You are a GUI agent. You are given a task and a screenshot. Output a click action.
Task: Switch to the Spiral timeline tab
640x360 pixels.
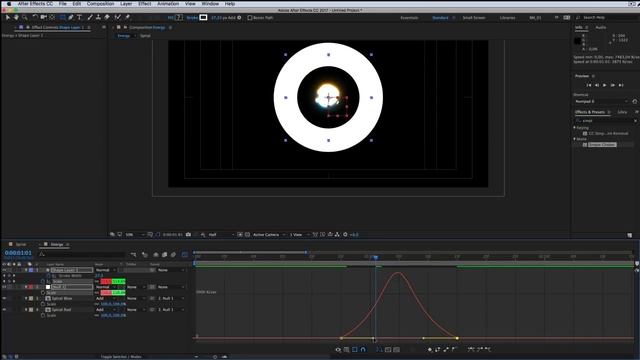click(21, 244)
